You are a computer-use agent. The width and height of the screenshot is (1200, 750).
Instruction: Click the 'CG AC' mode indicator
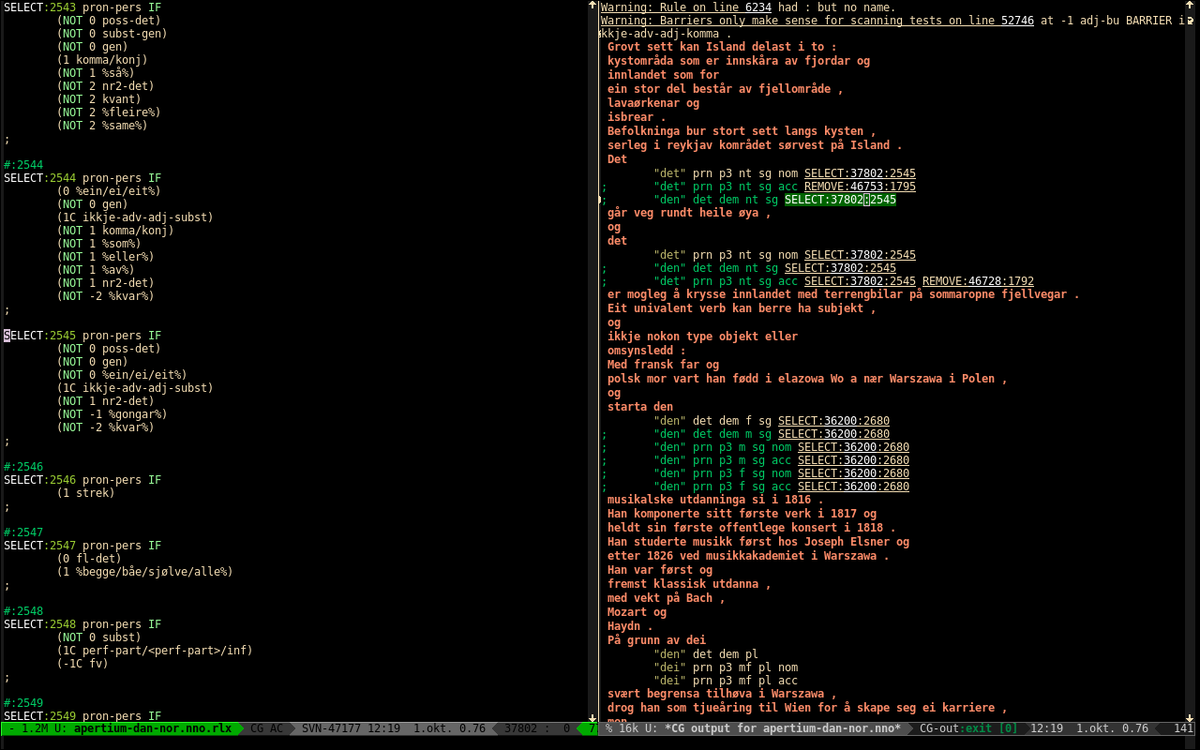pos(266,728)
